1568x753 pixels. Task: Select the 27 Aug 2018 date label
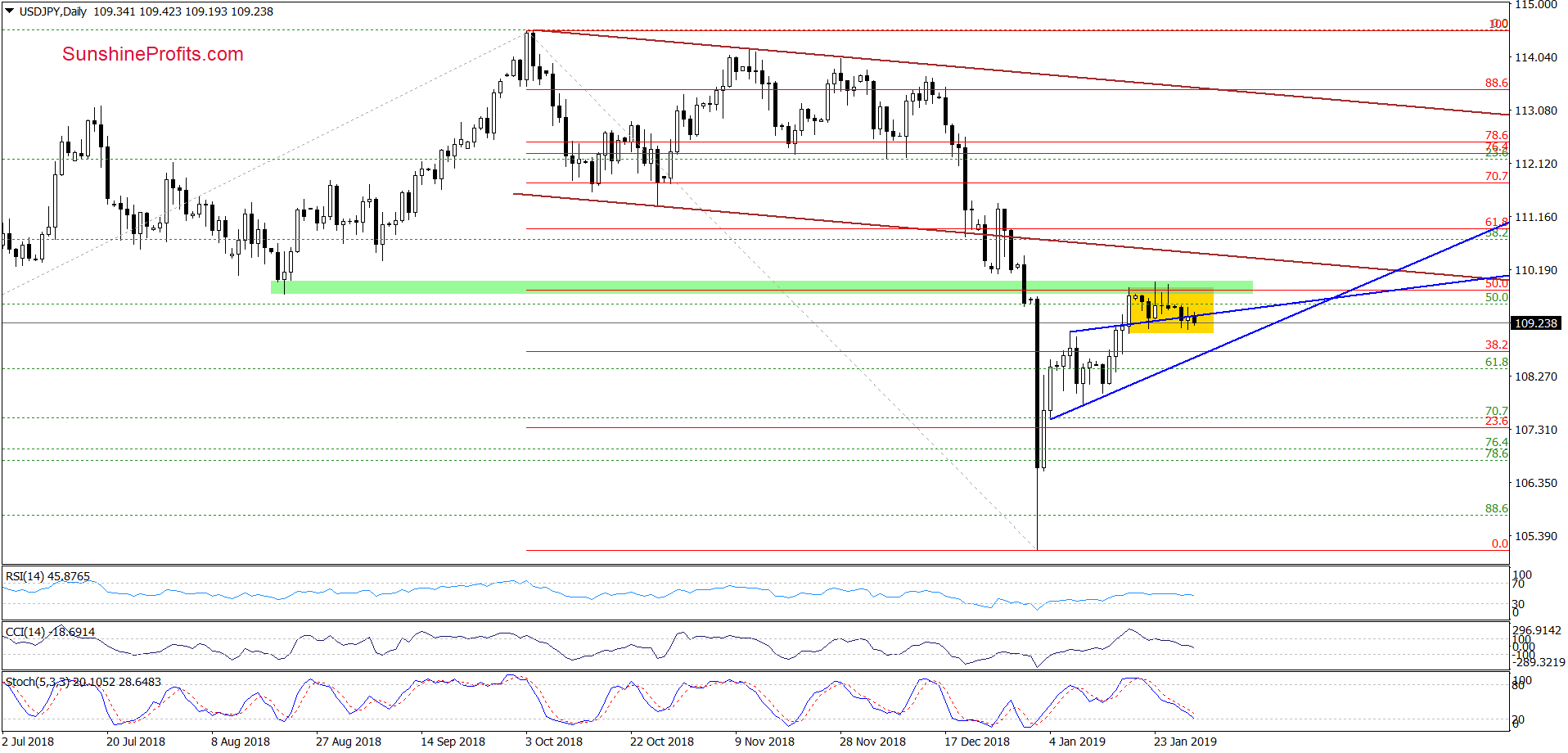pyautogui.click(x=349, y=742)
